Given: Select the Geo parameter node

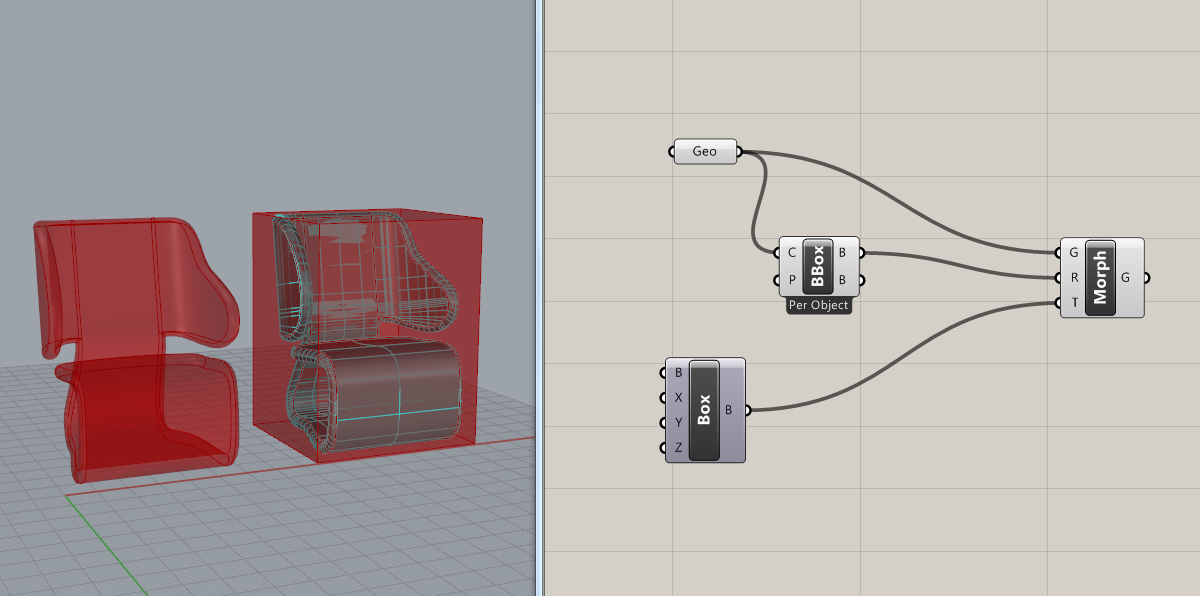Looking at the screenshot, I should pos(705,152).
